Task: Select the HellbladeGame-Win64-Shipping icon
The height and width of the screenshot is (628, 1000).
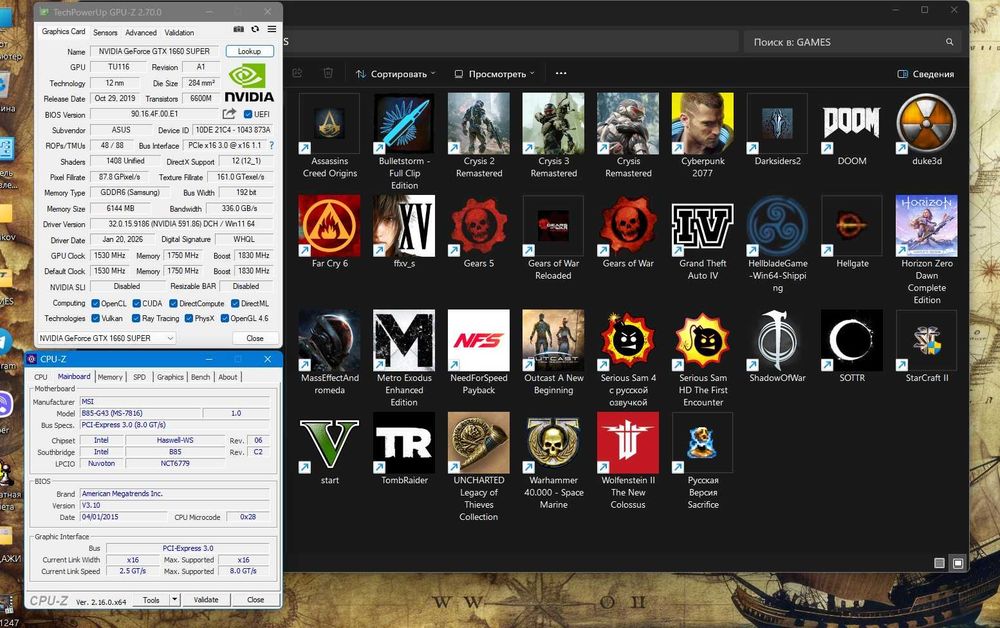Action: click(777, 226)
